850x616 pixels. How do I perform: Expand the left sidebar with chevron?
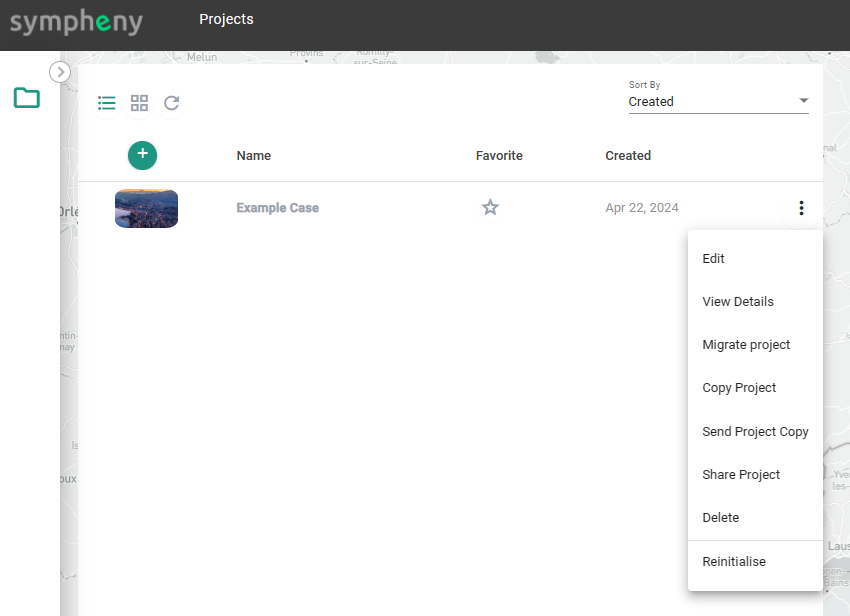point(60,72)
